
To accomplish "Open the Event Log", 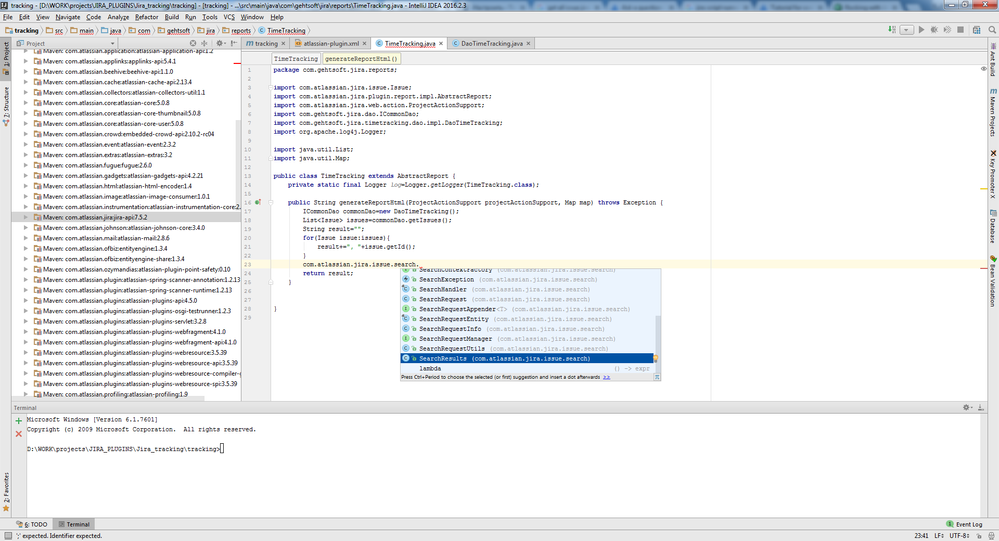I will [964, 524].
